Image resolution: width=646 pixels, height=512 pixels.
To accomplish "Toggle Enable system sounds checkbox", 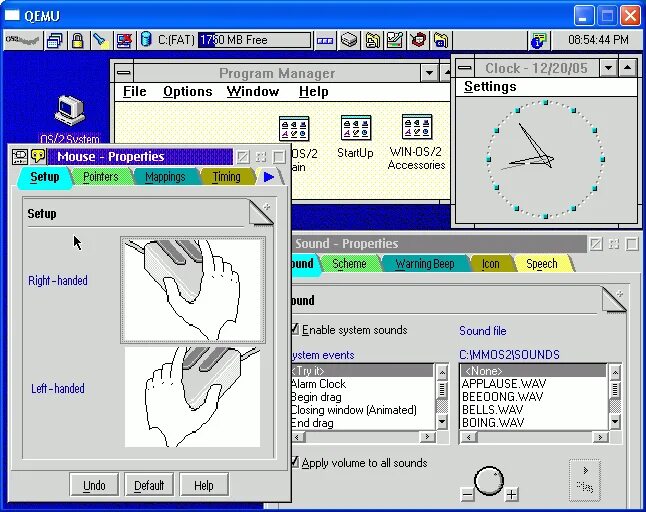I will [x=295, y=329].
